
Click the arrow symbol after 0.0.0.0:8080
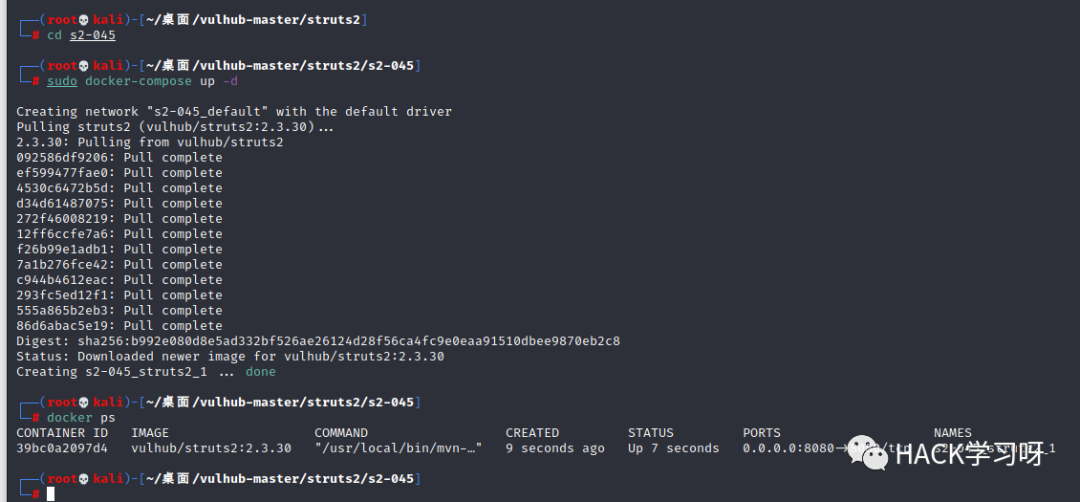click(x=842, y=448)
